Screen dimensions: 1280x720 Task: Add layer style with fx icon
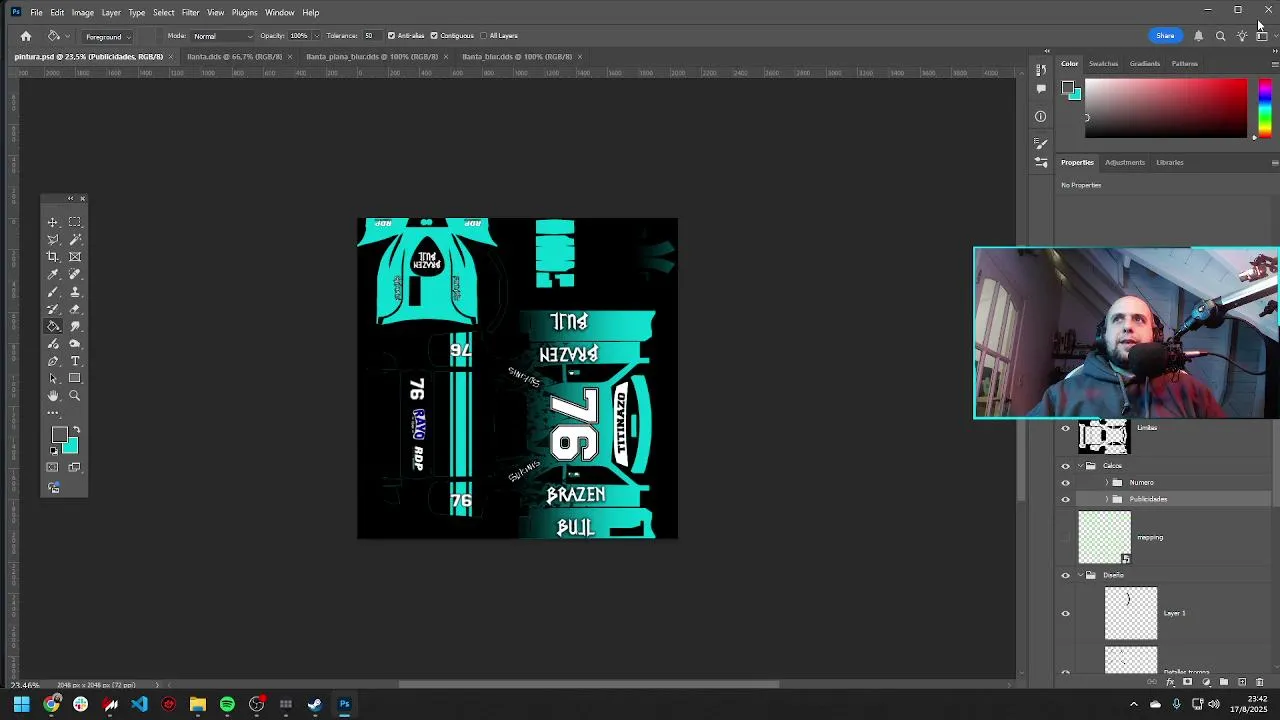tap(1170, 682)
